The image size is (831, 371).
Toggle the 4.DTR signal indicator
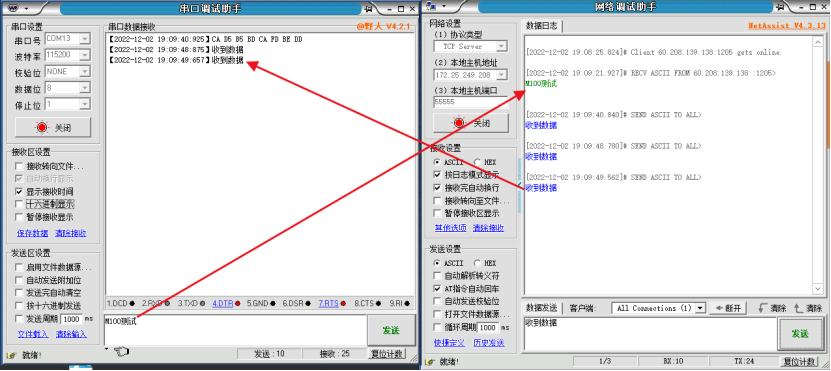(x=226, y=303)
